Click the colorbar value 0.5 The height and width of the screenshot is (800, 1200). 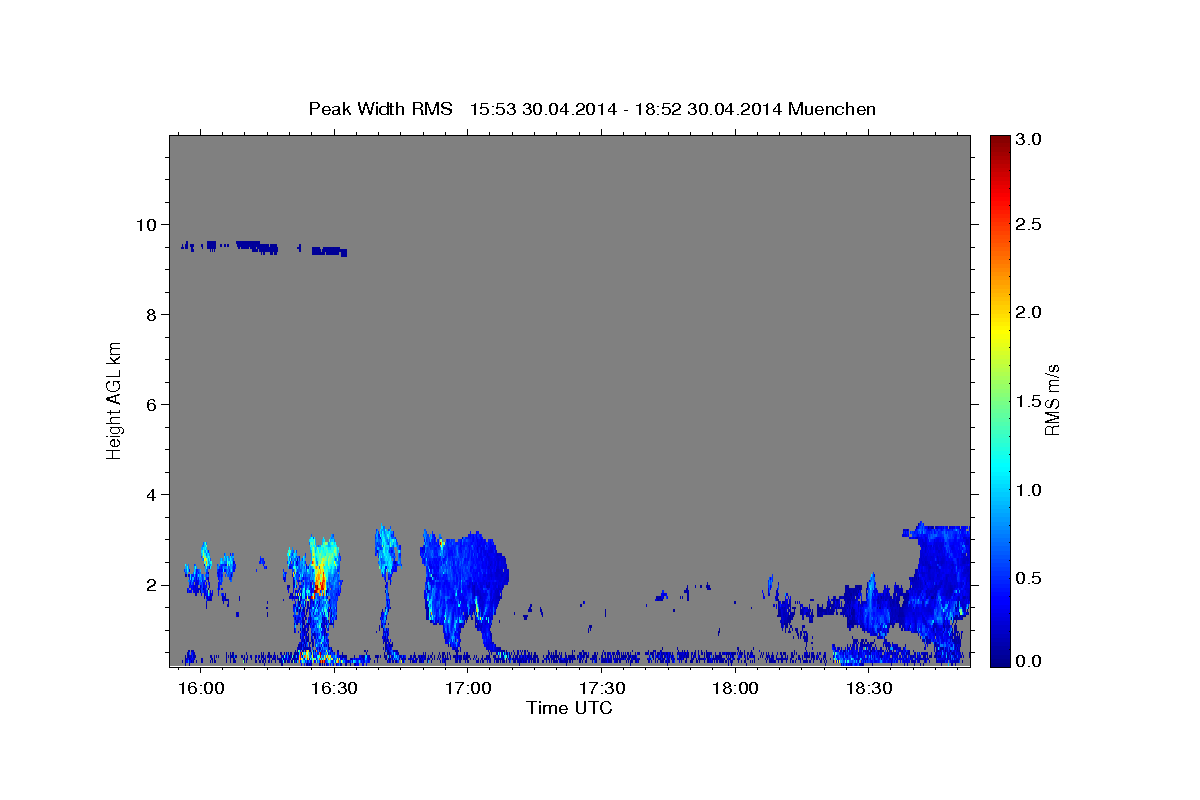1029,578
